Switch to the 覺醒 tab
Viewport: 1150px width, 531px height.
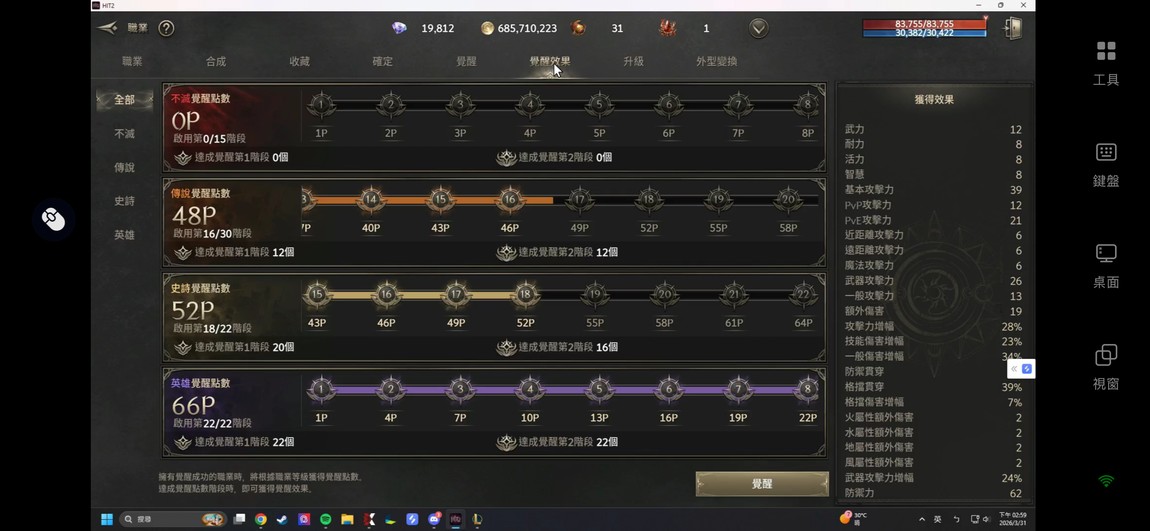point(466,62)
